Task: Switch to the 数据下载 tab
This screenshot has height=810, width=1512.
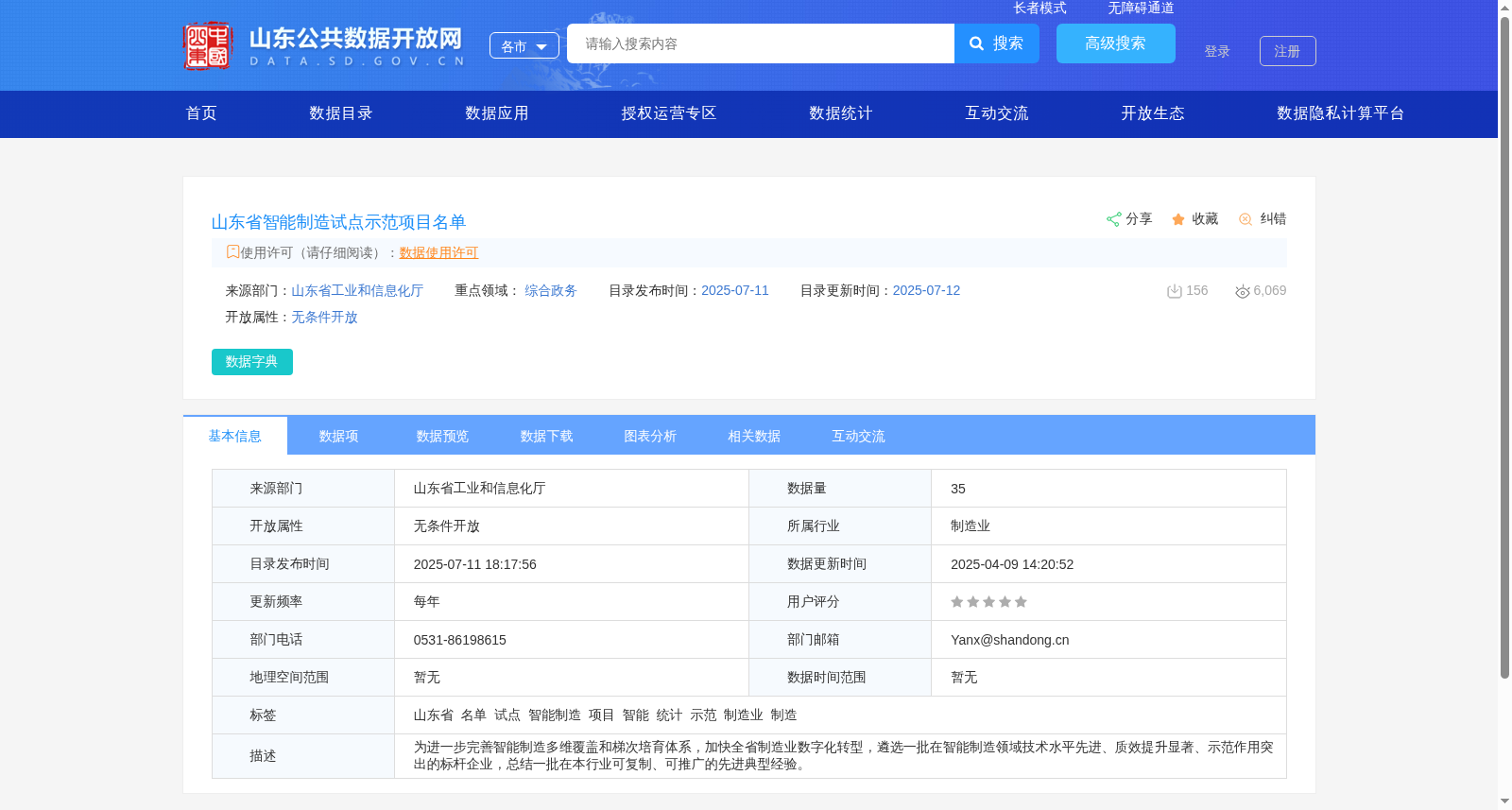Action: coord(547,436)
